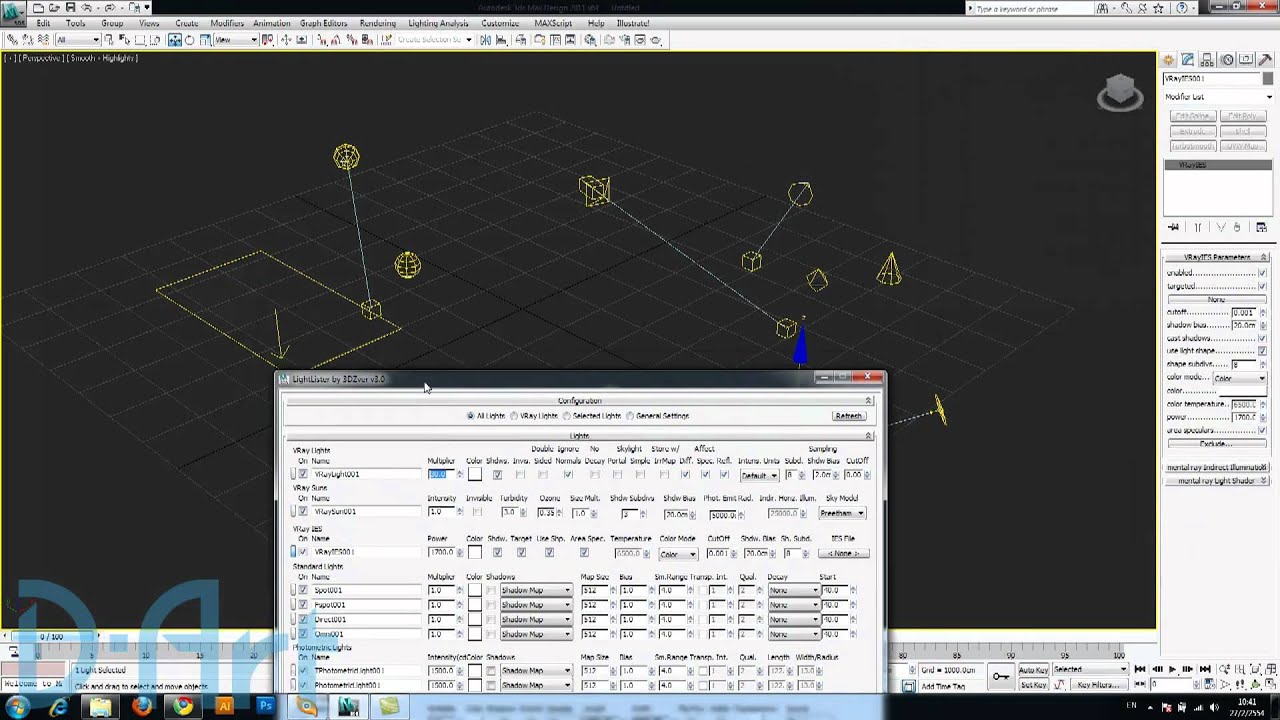Screen dimensions: 1280x720
Task: Toggle the On checkbox for Spot001
Action: coord(303,590)
